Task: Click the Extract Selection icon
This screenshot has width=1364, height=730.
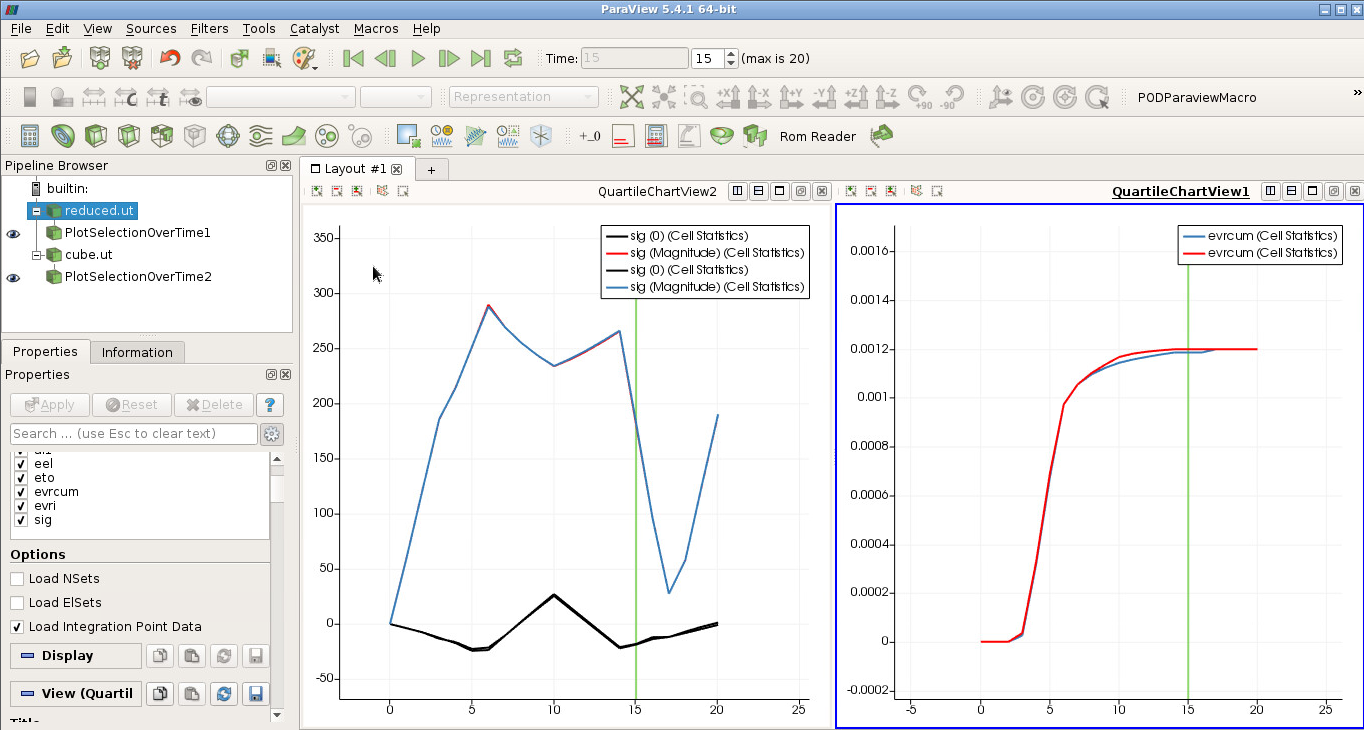Action: coord(407,135)
